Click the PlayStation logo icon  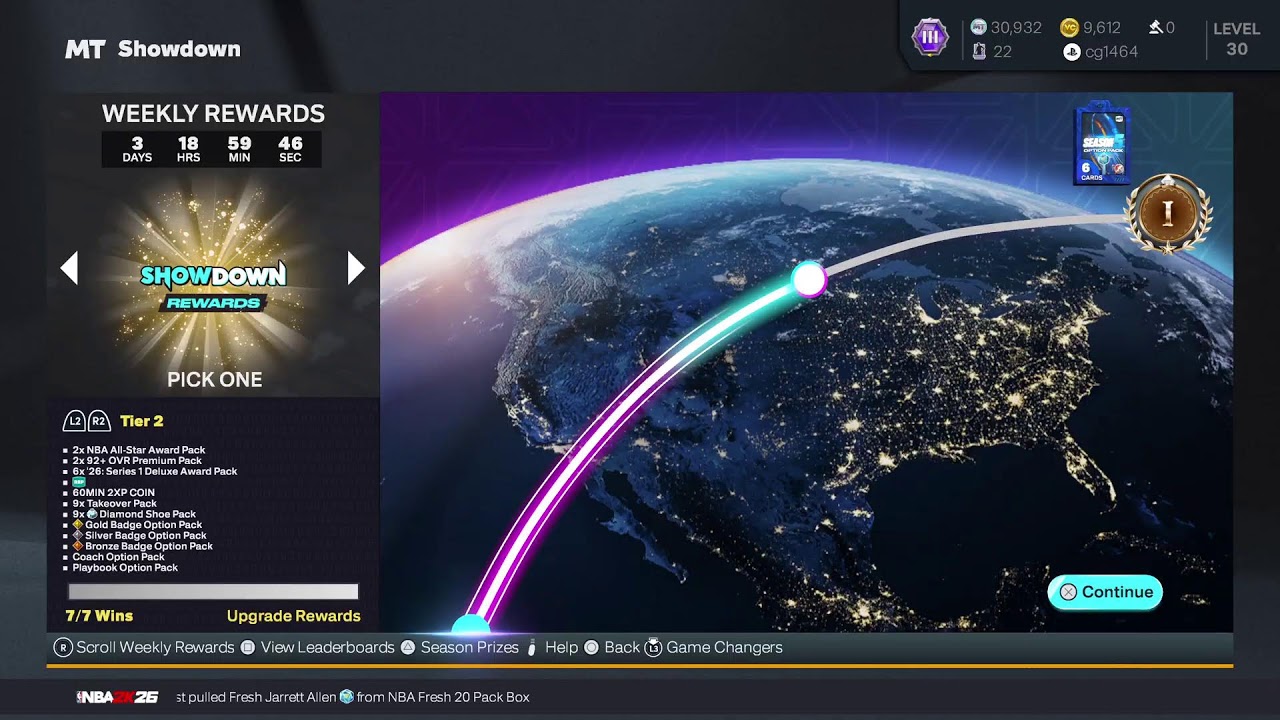pyautogui.click(x=1072, y=52)
